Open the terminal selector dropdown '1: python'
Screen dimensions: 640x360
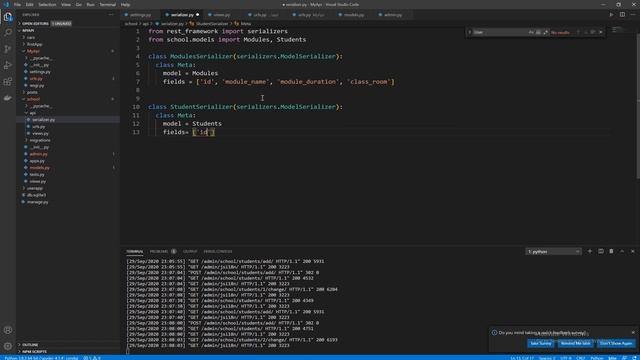pyautogui.click(x=553, y=251)
